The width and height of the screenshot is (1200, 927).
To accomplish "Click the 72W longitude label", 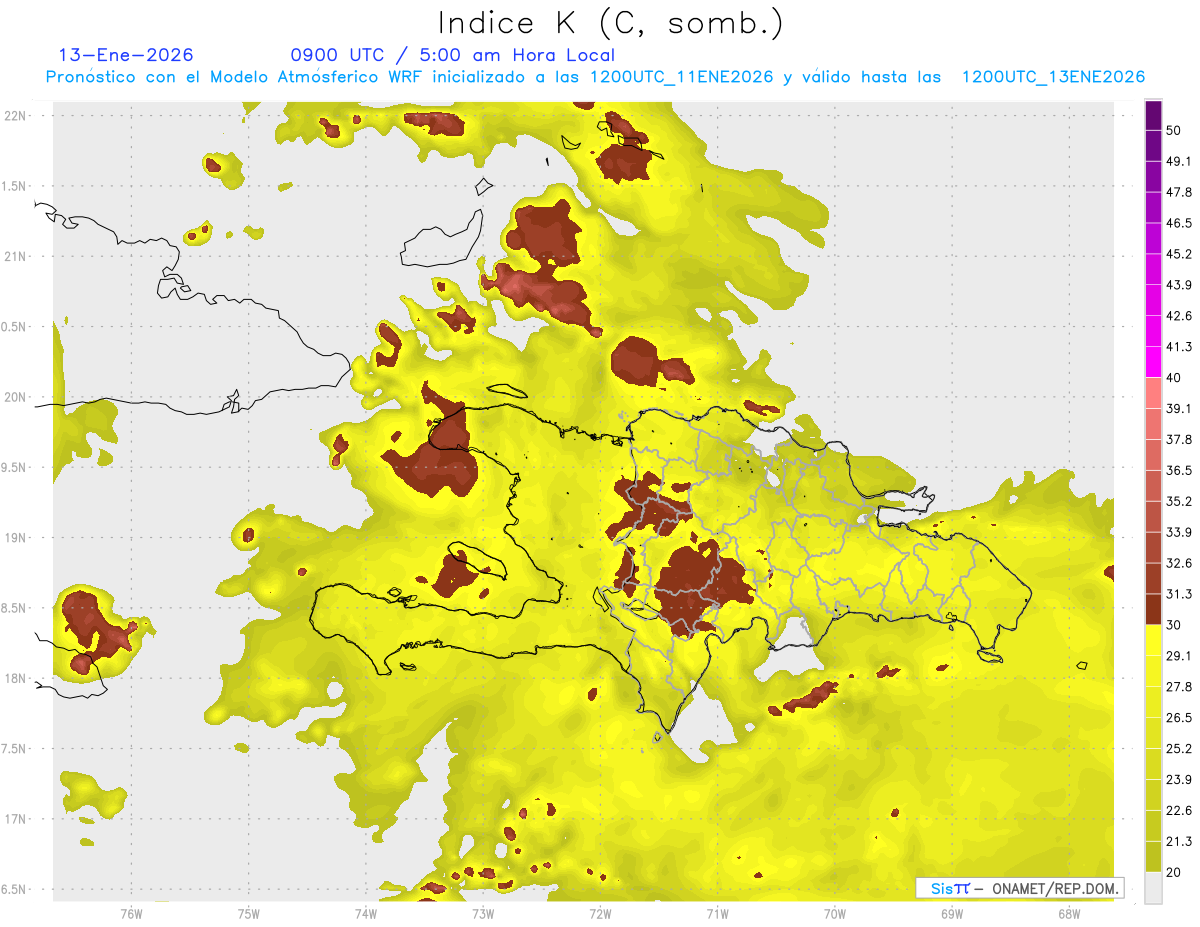I will 600,914.
